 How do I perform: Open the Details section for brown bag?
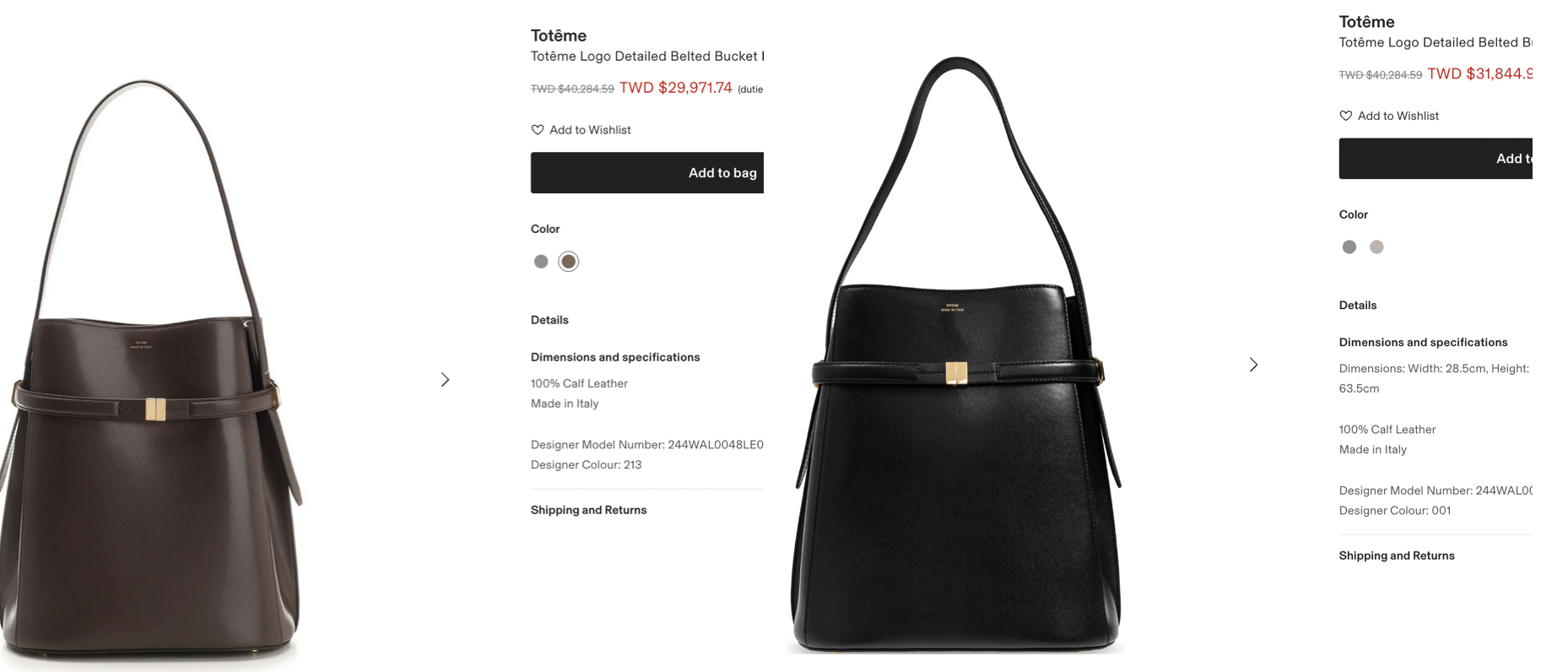pyautogui.click(x=549, y=320)
